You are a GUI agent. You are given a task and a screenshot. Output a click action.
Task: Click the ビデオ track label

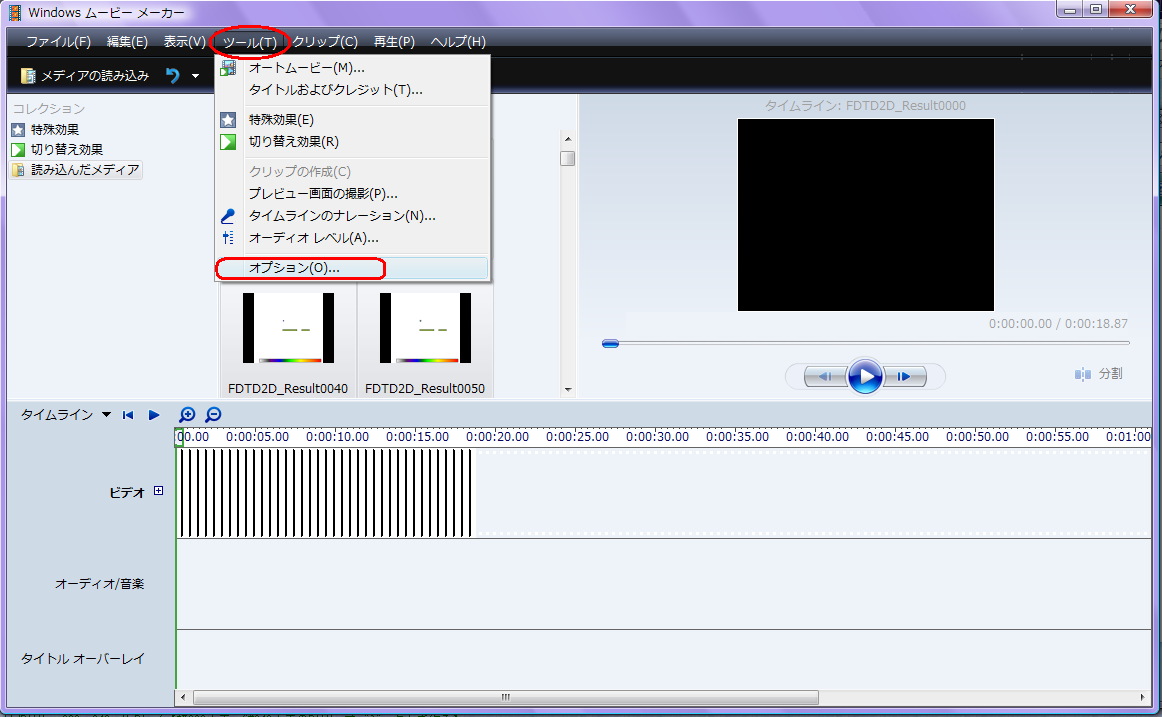127,493
